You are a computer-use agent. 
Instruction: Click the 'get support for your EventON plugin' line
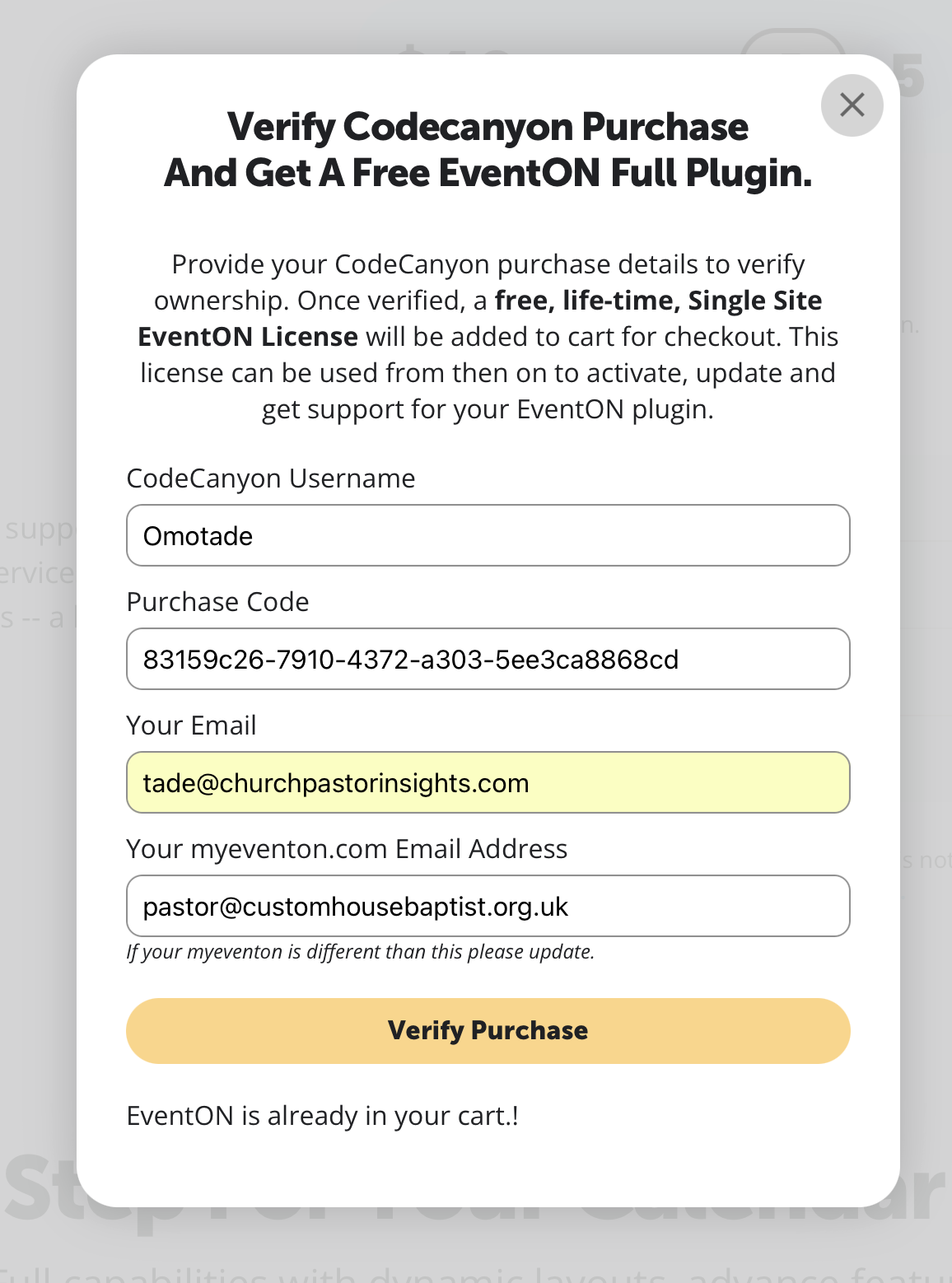click(x=488, y=409)
